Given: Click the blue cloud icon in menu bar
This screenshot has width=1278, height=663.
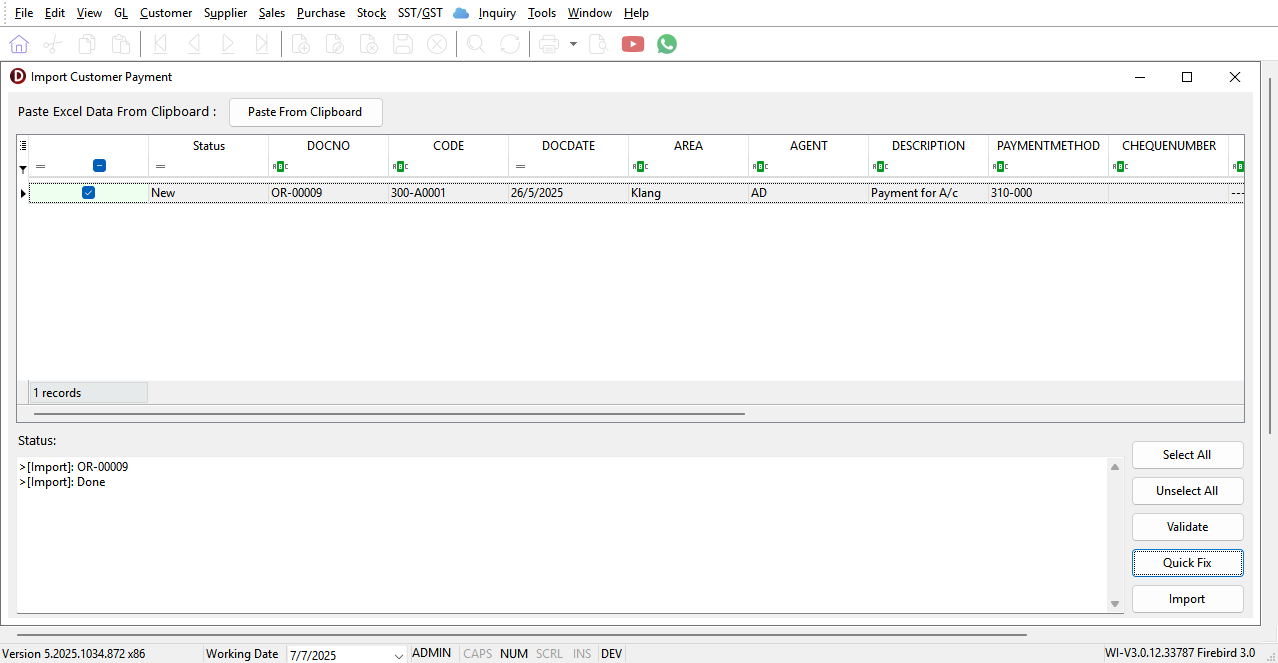Looking at the screenshot, I should (x=461, y=13).
